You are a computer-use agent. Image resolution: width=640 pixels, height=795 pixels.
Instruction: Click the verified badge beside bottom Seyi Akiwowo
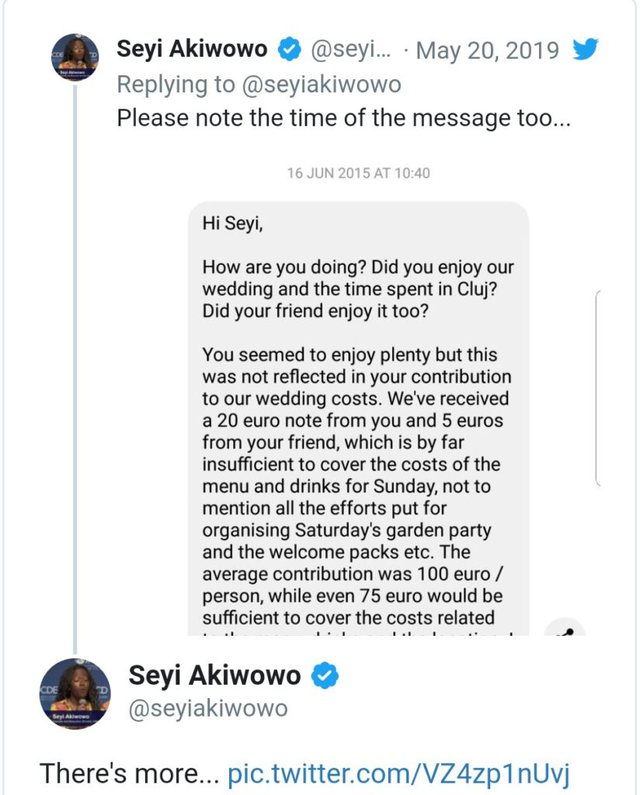325,675
